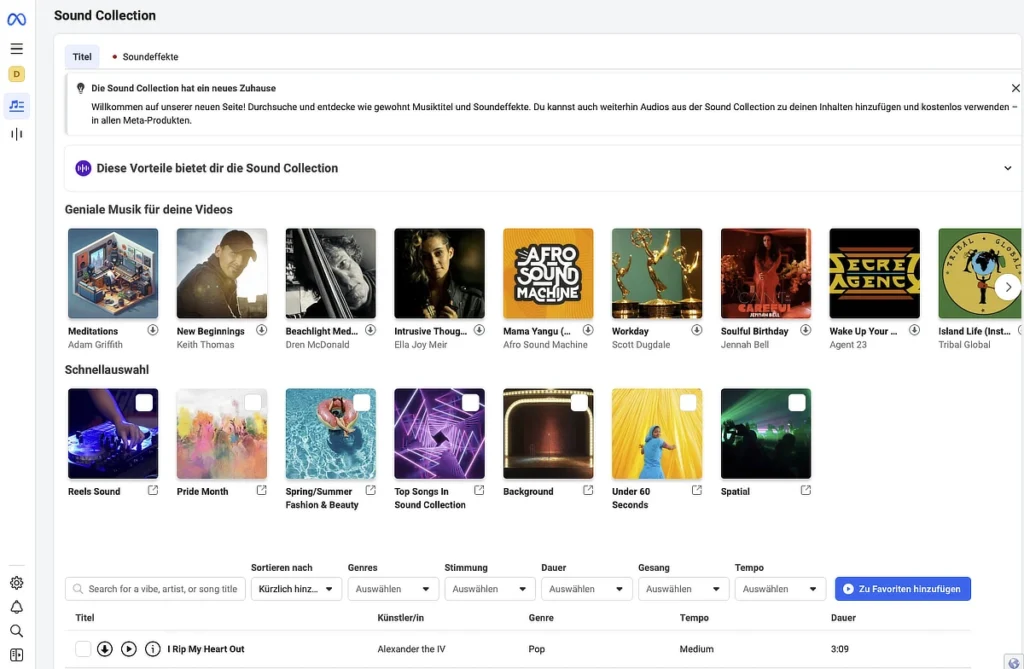The width and height of the screenshot is (1024, 669).
Task: Play I Rip My Heart Out
Action: 129,649
